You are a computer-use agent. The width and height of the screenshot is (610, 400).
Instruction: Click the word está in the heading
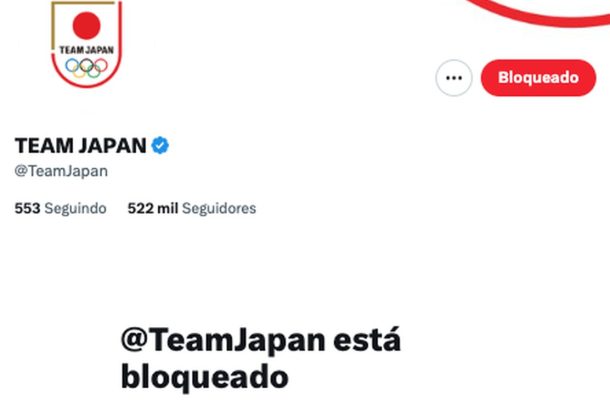[367, 340]
